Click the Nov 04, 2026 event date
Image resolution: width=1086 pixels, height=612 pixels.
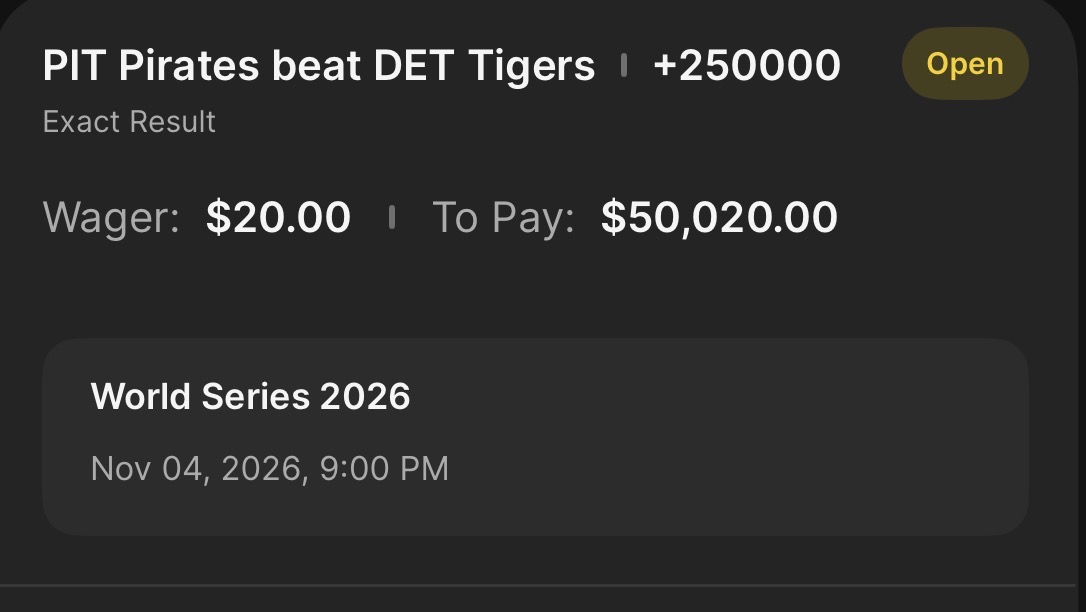pos(197,468)
